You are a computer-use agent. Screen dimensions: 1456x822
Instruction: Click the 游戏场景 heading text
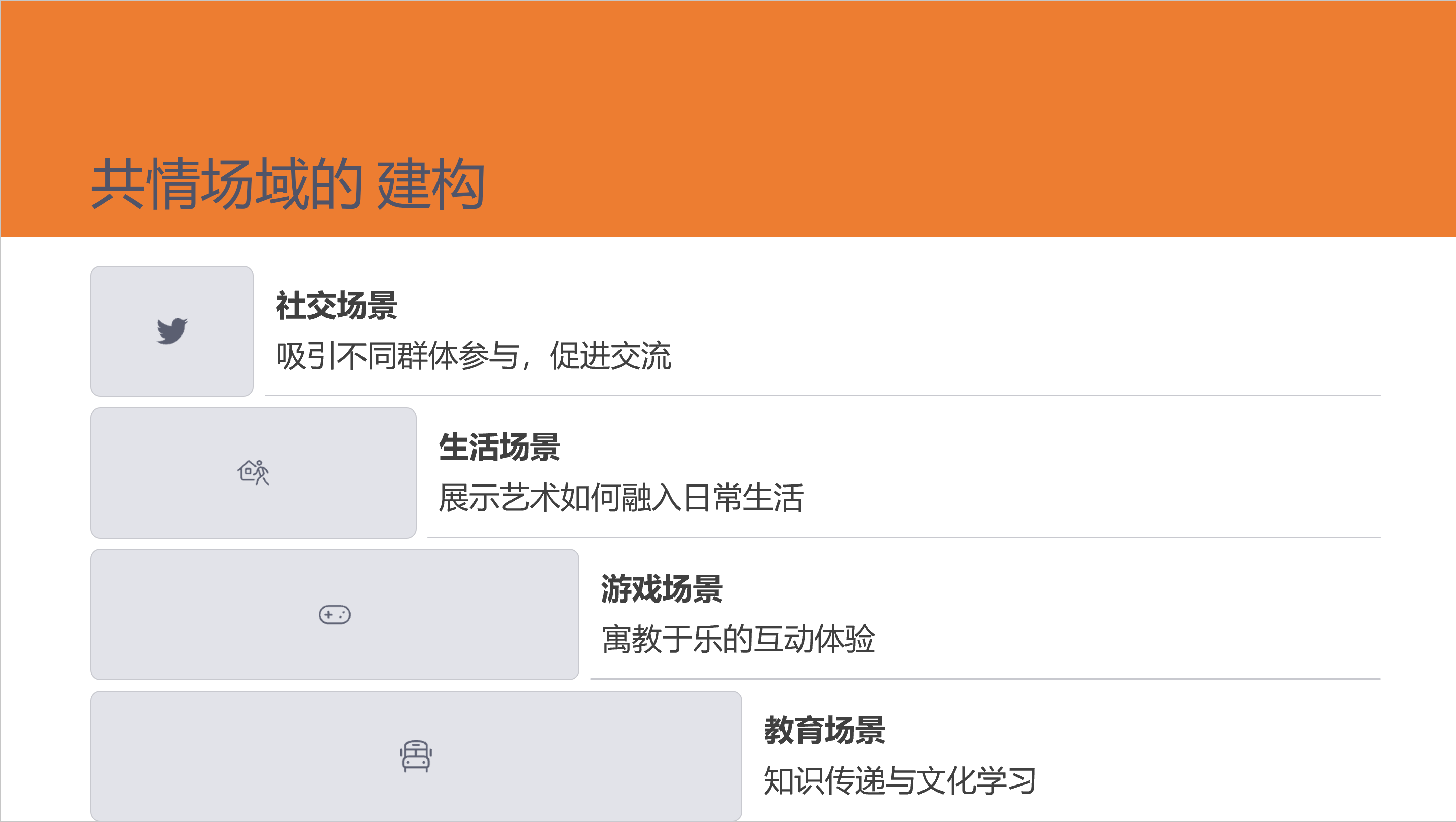[662, 589]
